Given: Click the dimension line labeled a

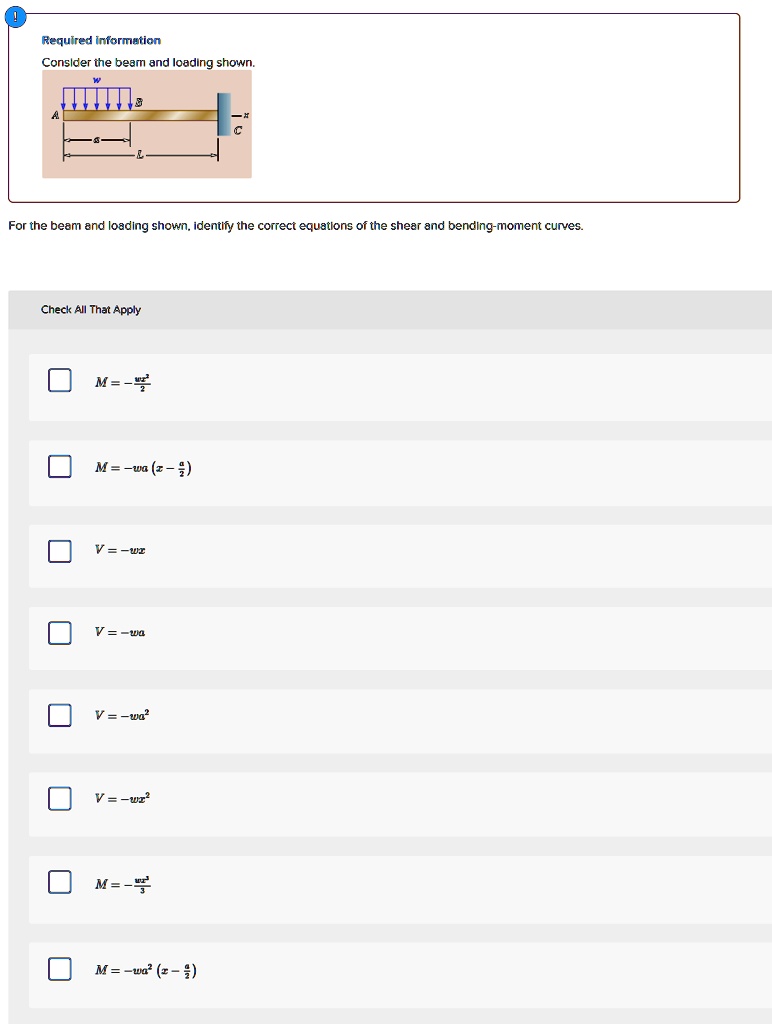Looking at the screenshot, I should click(96, 140).
